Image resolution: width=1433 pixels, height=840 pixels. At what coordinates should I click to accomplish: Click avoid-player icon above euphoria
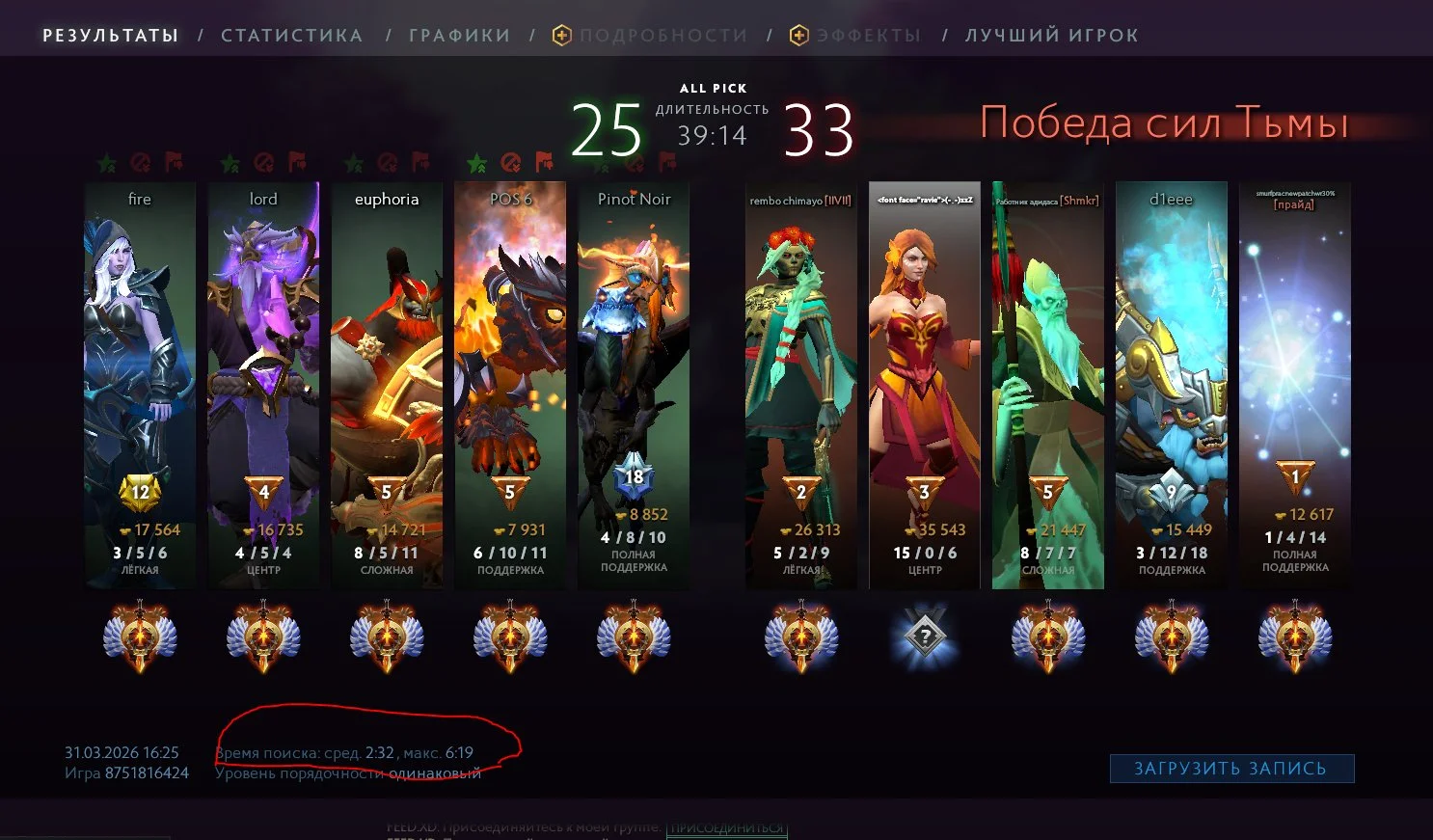point(388,162)
